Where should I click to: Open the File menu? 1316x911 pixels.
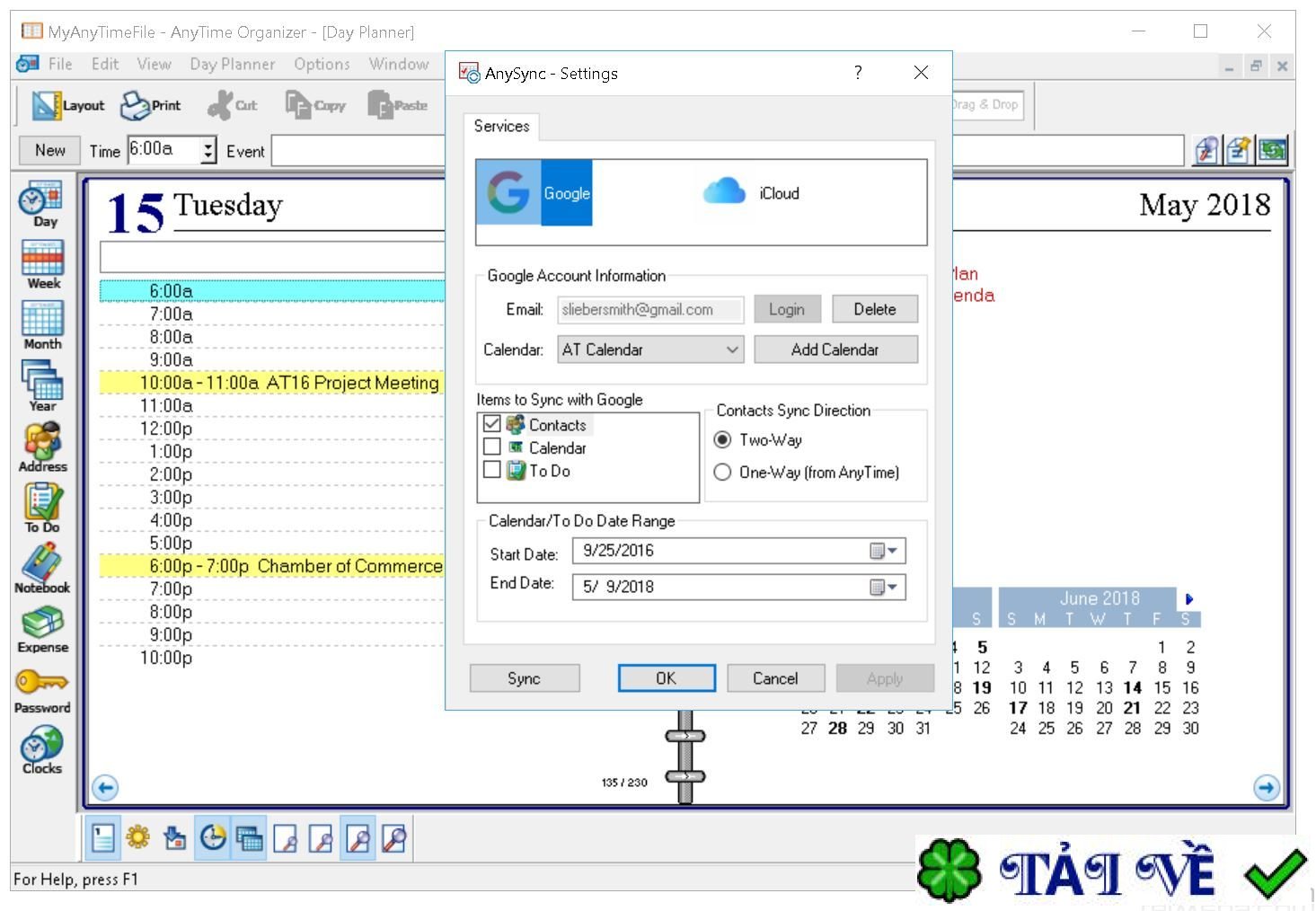pos(60,65)
